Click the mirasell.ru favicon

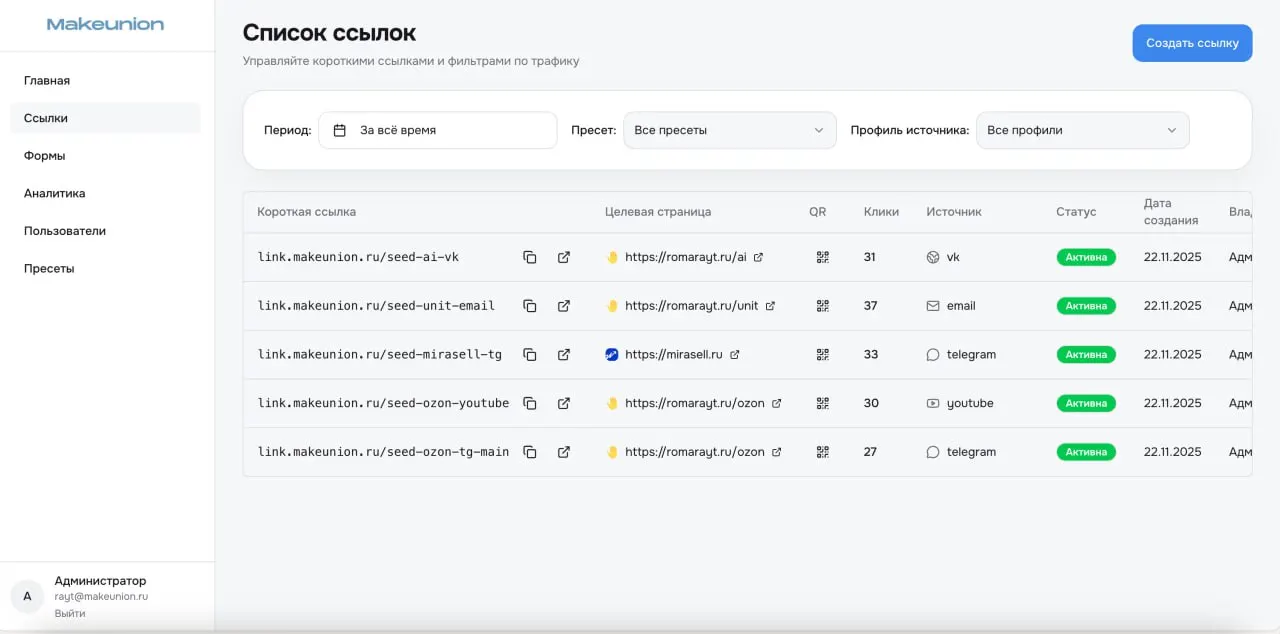pyautogui.click(x=612, y=355)
